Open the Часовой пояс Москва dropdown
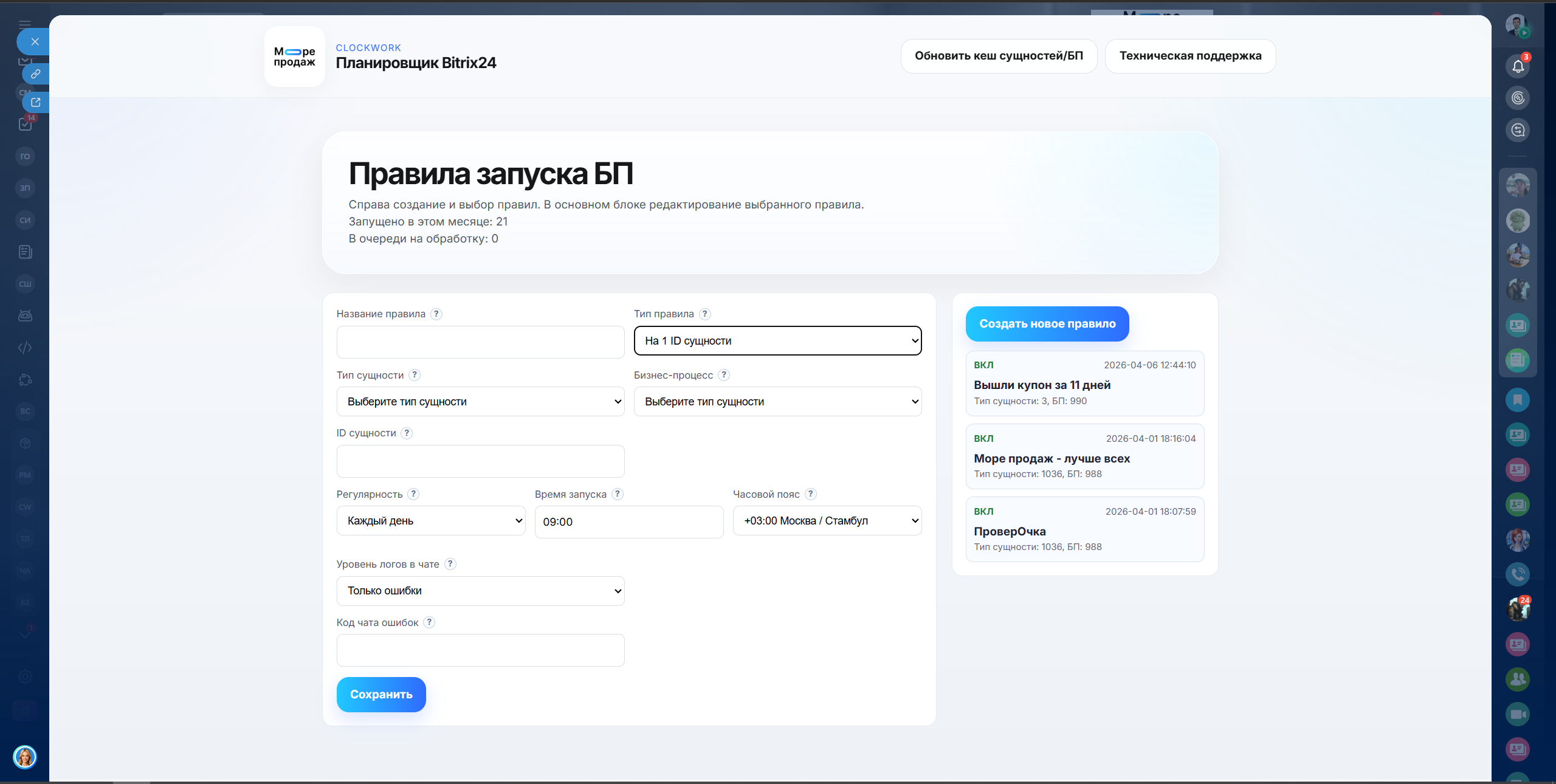 tap(827, 521)
